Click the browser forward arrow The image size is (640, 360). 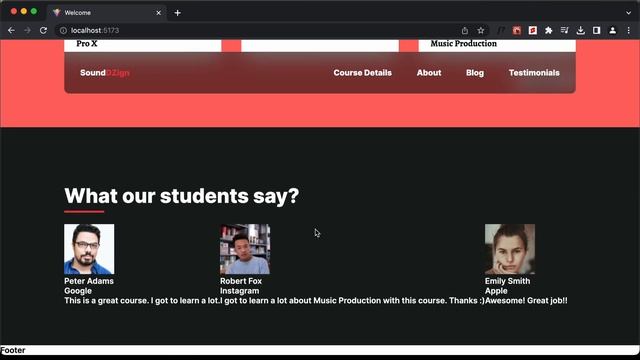(27, 31)
